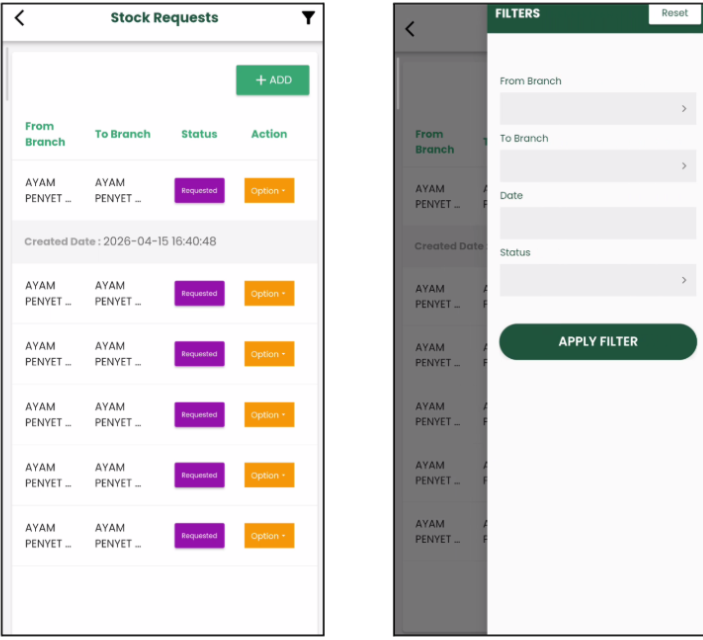Click the chevron arrow in the From Branch filter

[x=684, y=109]
